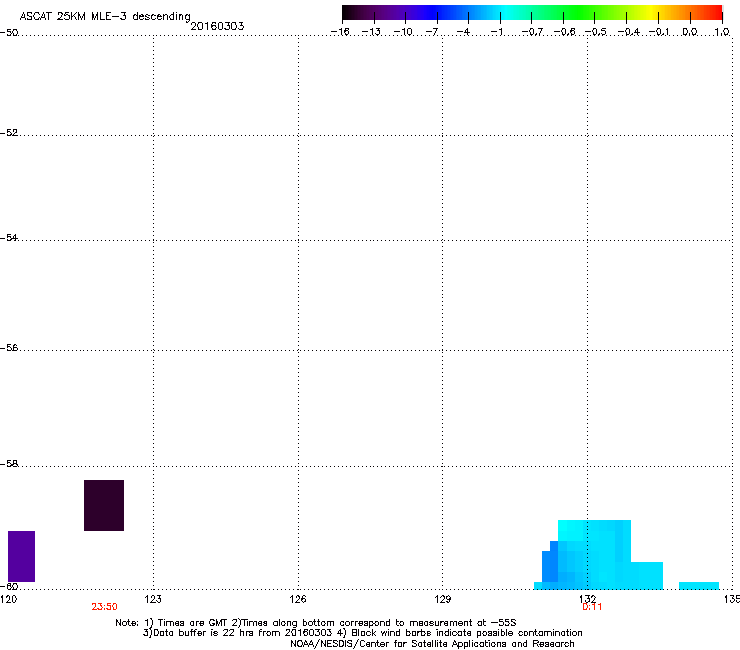Click the latitude label '-54'
The image size is (740, 650).
coord(9,238)
